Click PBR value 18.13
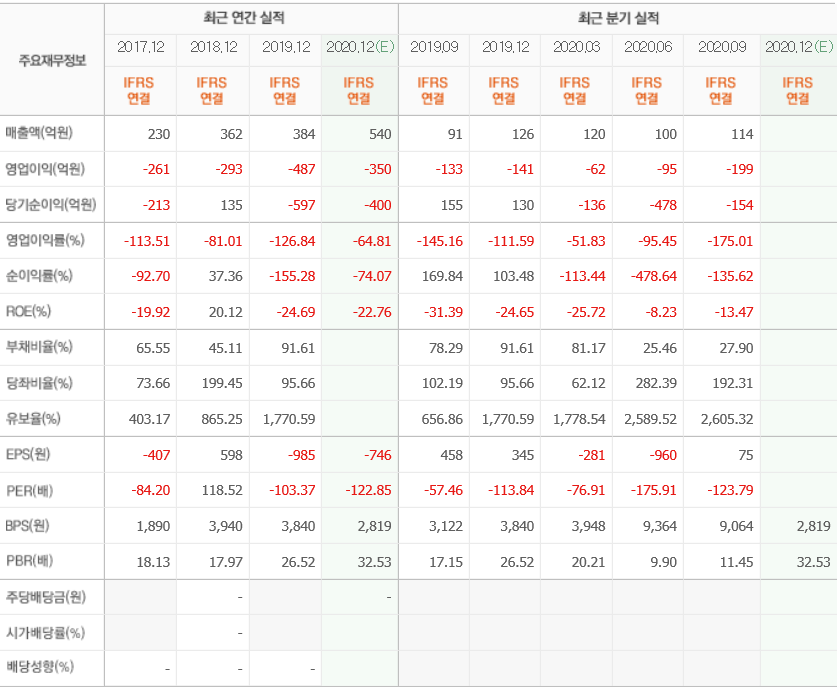This screenshot has height=689, width=839. coord(153,562)
